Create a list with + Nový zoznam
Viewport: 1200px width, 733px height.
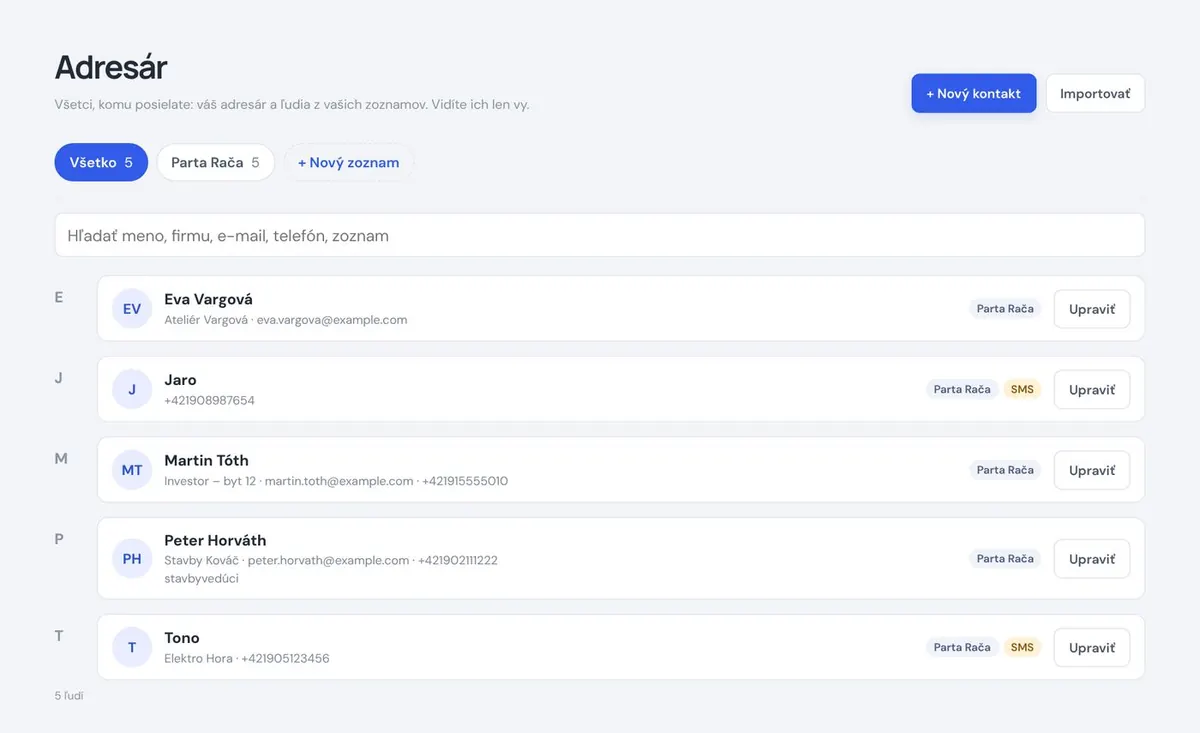pos(348,162)
